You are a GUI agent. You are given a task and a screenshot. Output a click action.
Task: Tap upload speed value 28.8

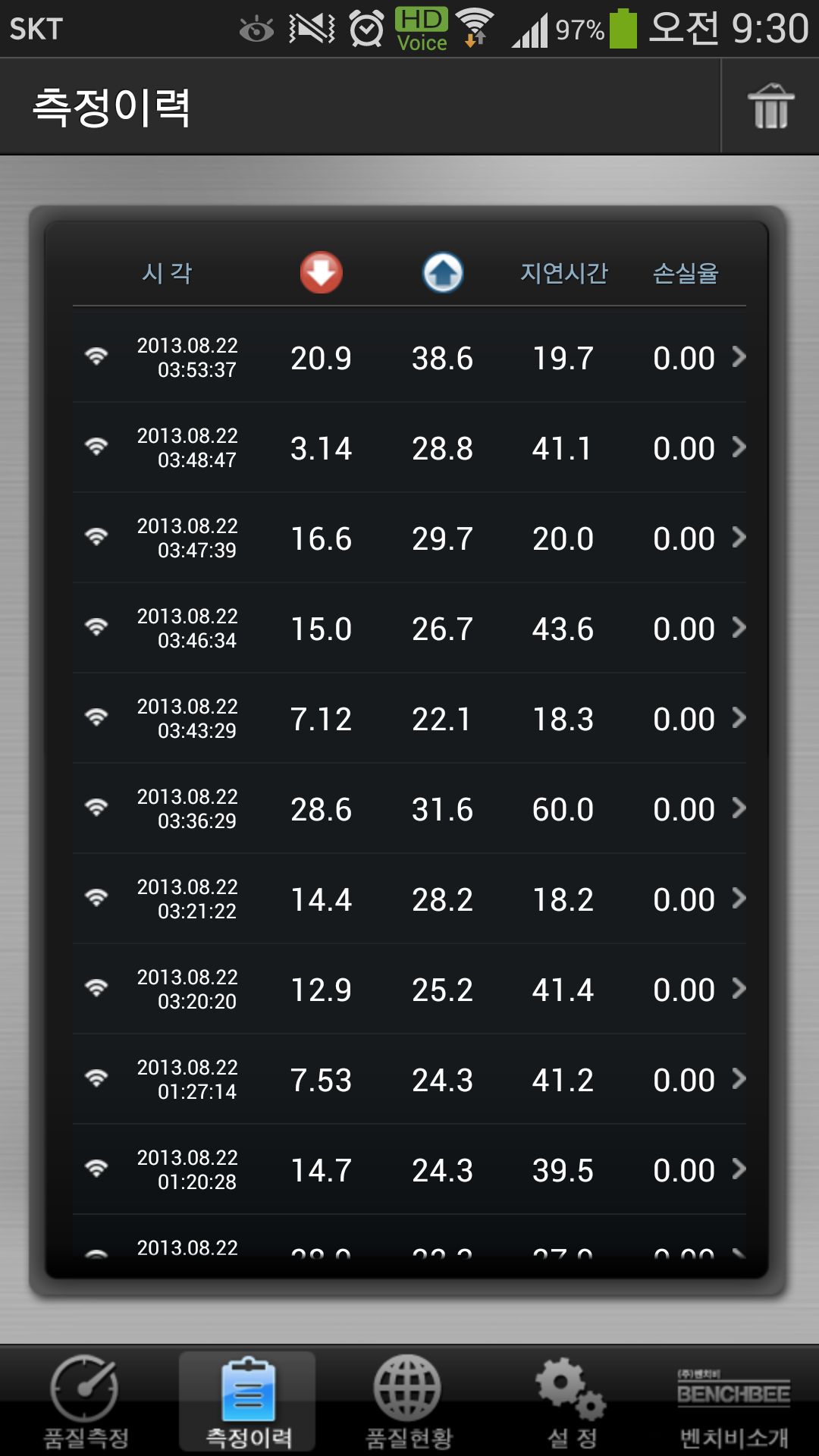point(442,448)
